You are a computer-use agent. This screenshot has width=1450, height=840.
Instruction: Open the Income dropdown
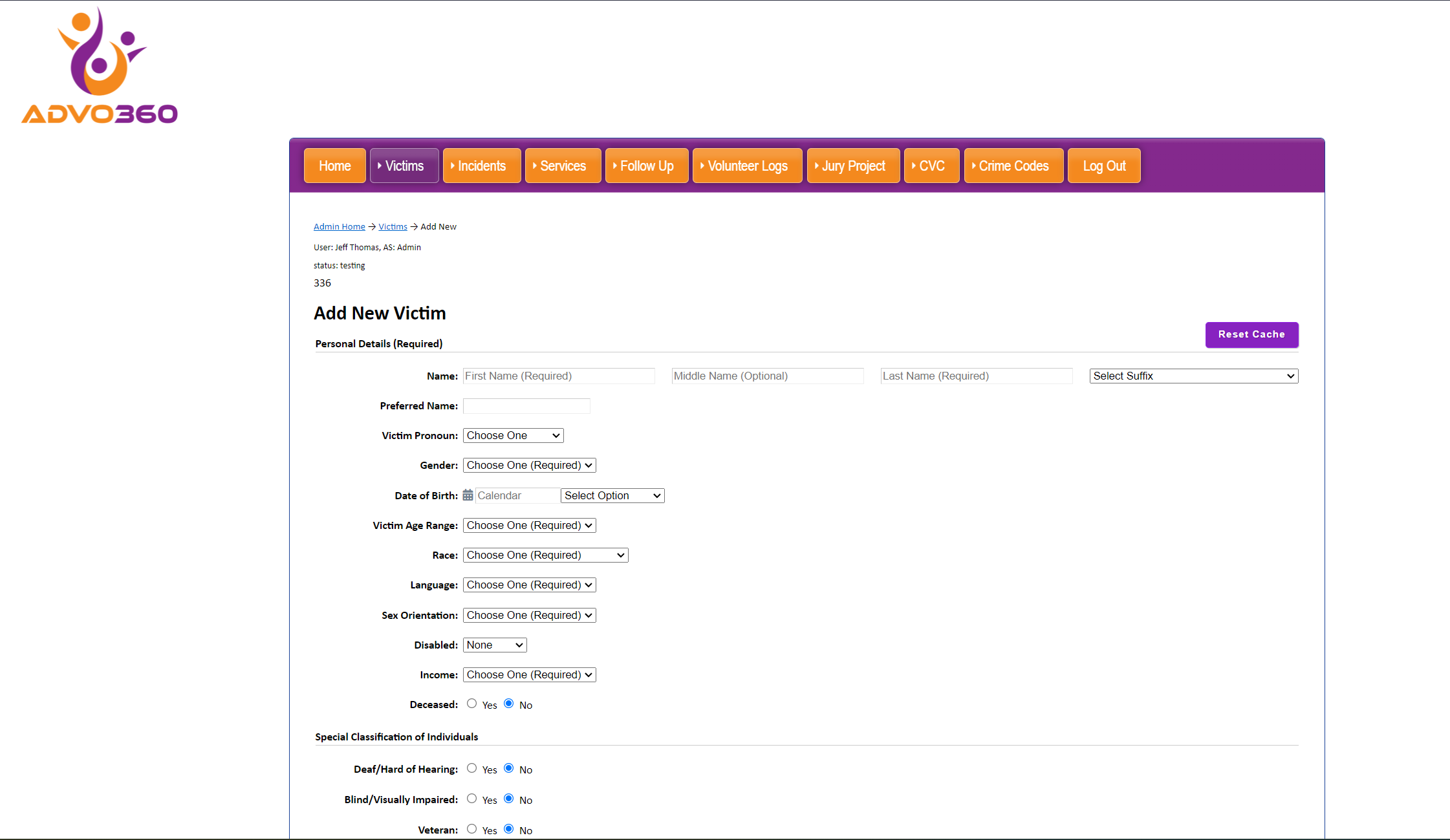click(x=530, y=675)
